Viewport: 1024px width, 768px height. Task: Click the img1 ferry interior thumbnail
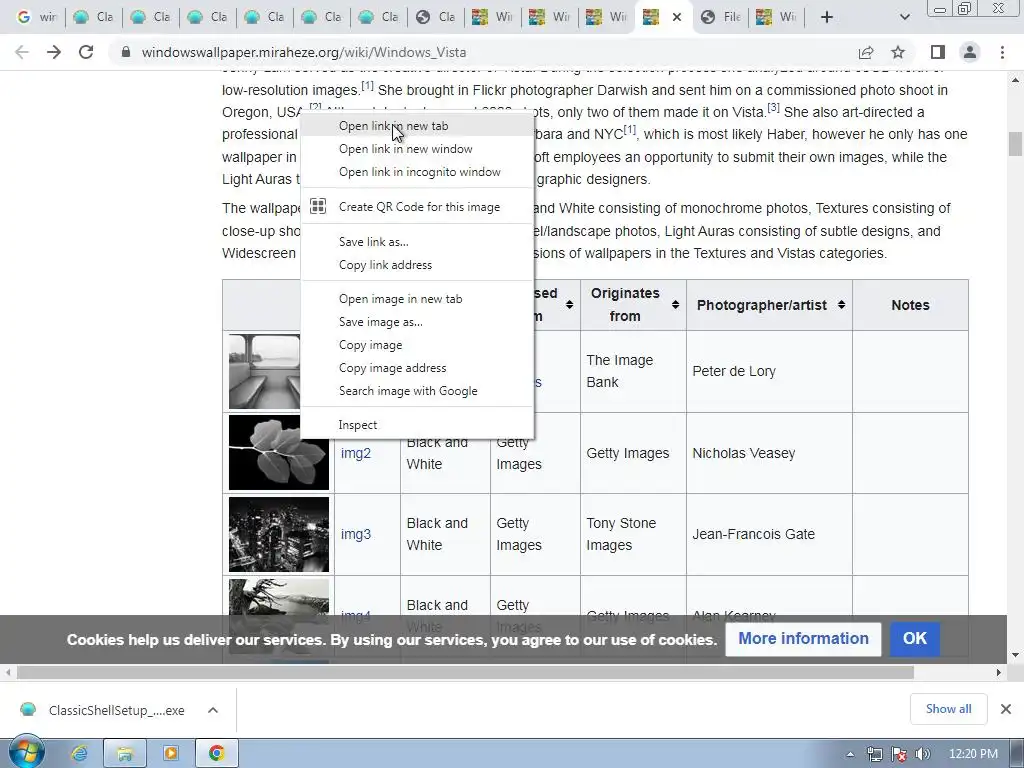point(264,372)
